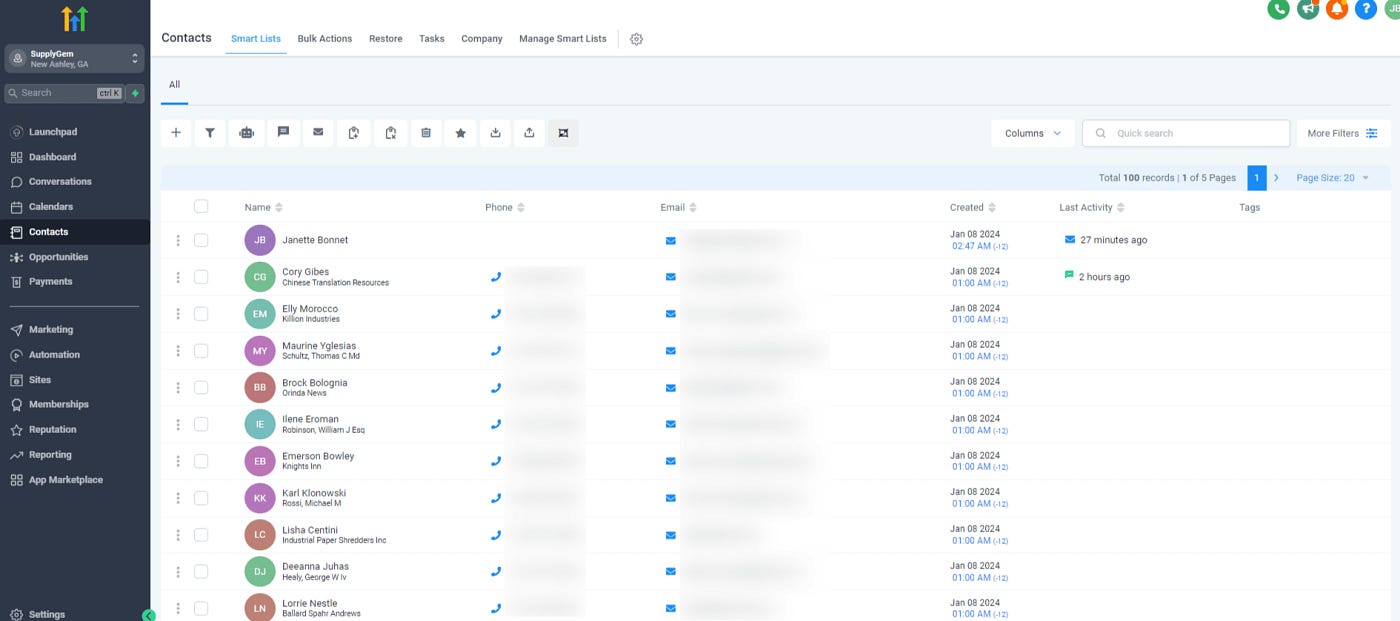Switch to the Restore tab
The image size is (1400, 621).
[x=386, y=39]
